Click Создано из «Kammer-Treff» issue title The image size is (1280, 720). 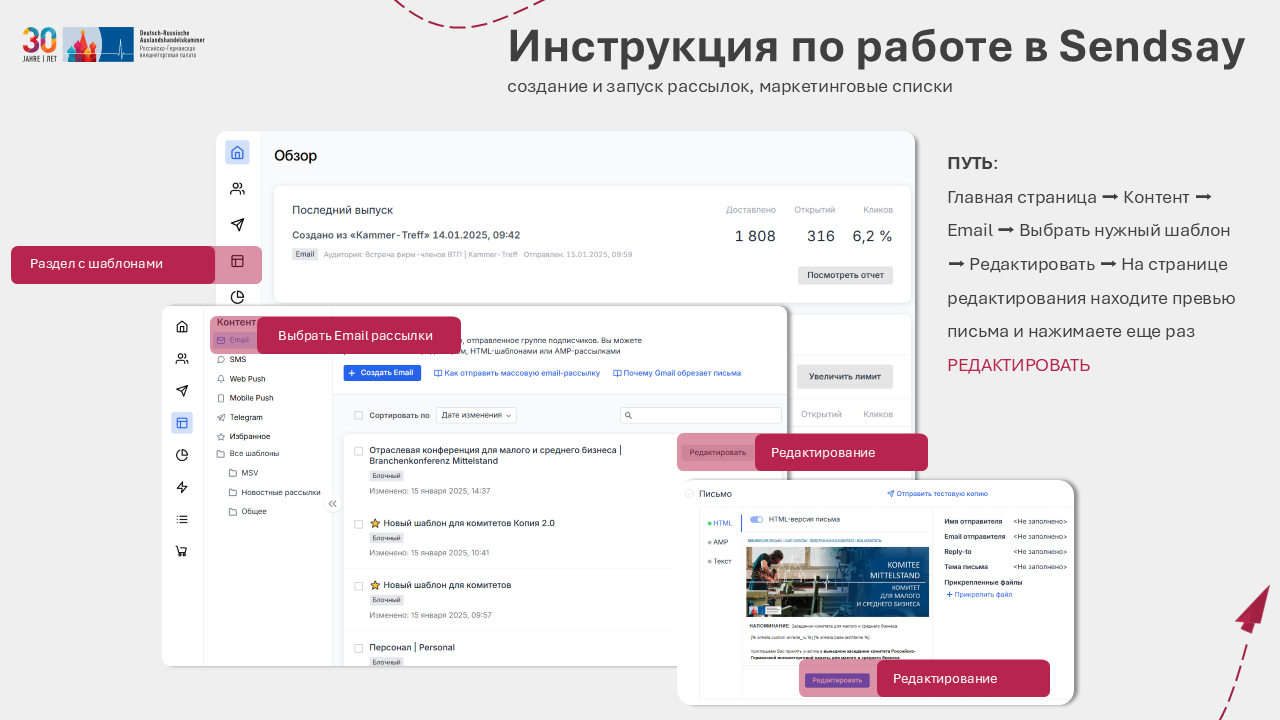(406, 235)
